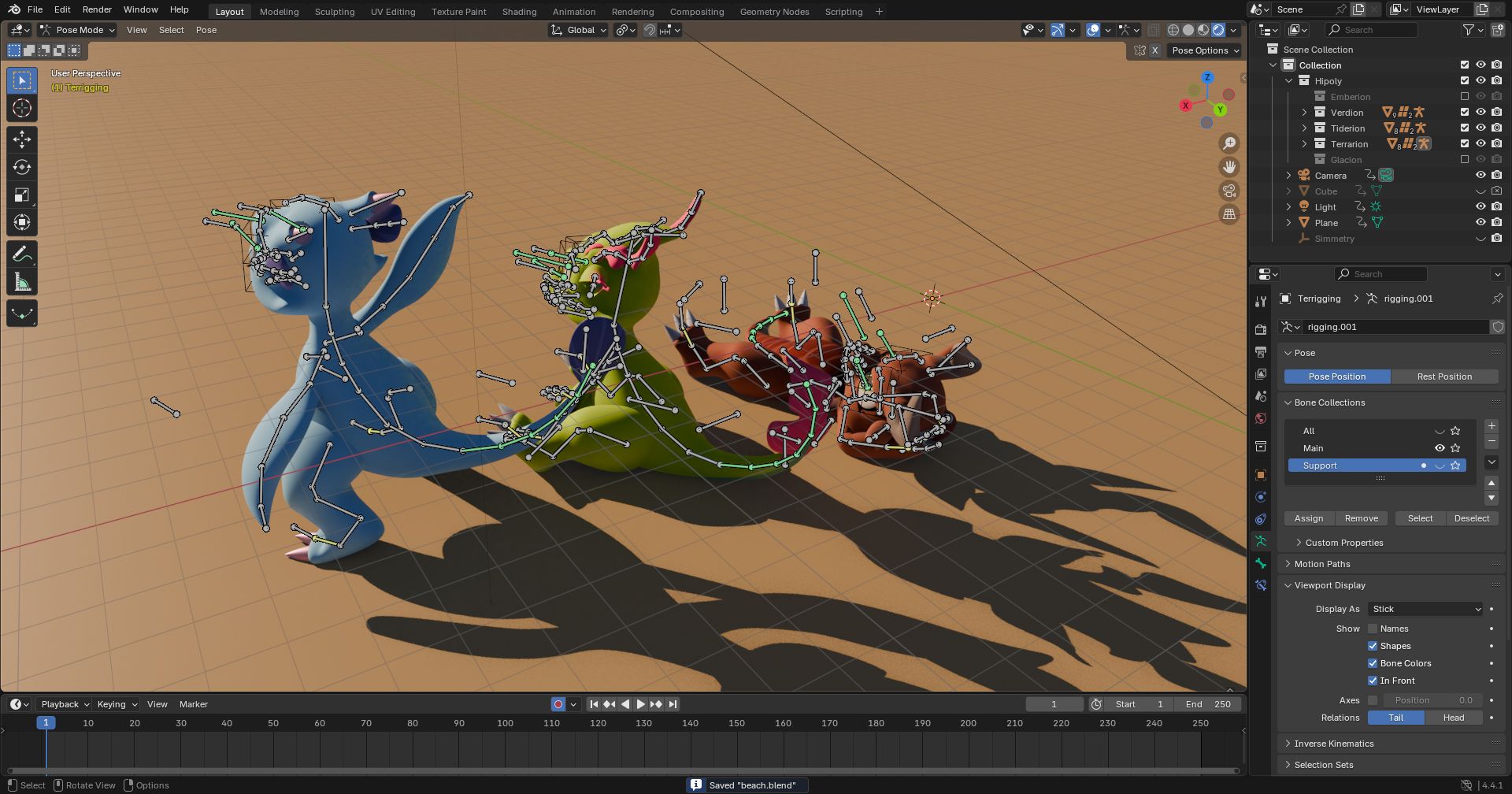Open the File menu
Screen dimensions: 1512x794
(x=35, y=9)
